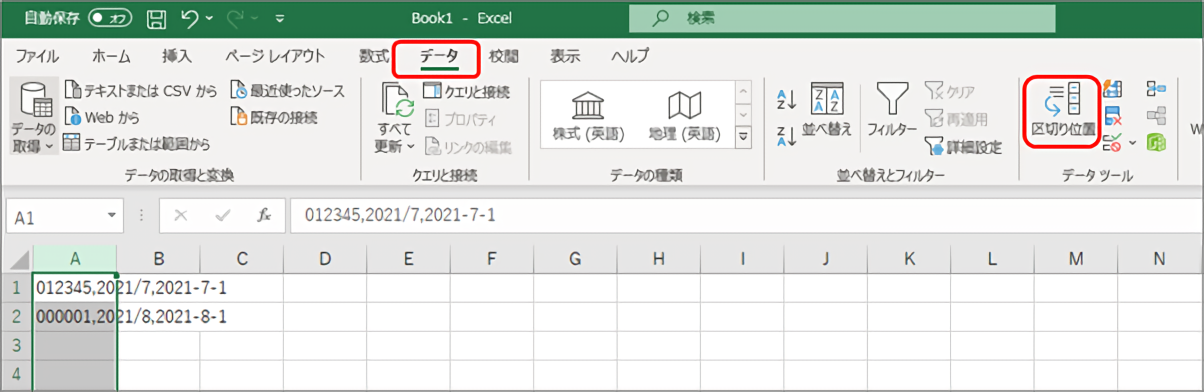Toggle the フィルター funnel button
This screenshot has height=392, width=1204.
(892, 111)
